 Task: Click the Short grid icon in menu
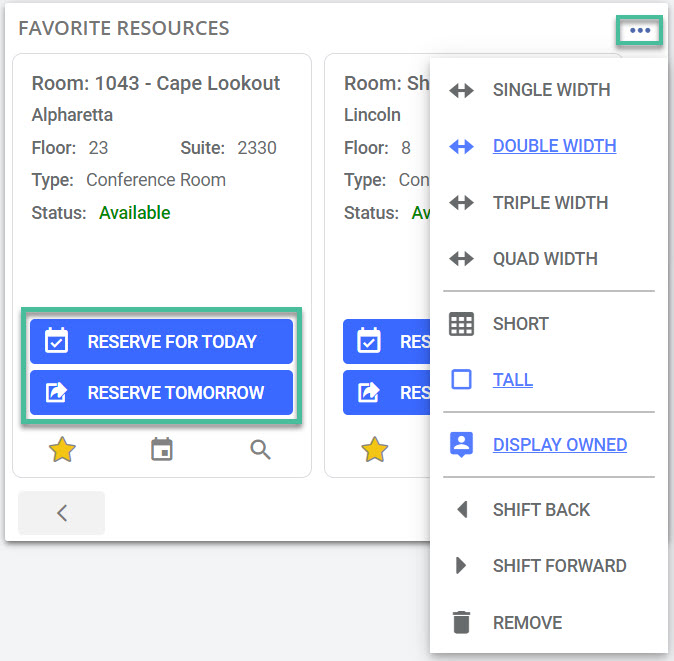point(461,324)
